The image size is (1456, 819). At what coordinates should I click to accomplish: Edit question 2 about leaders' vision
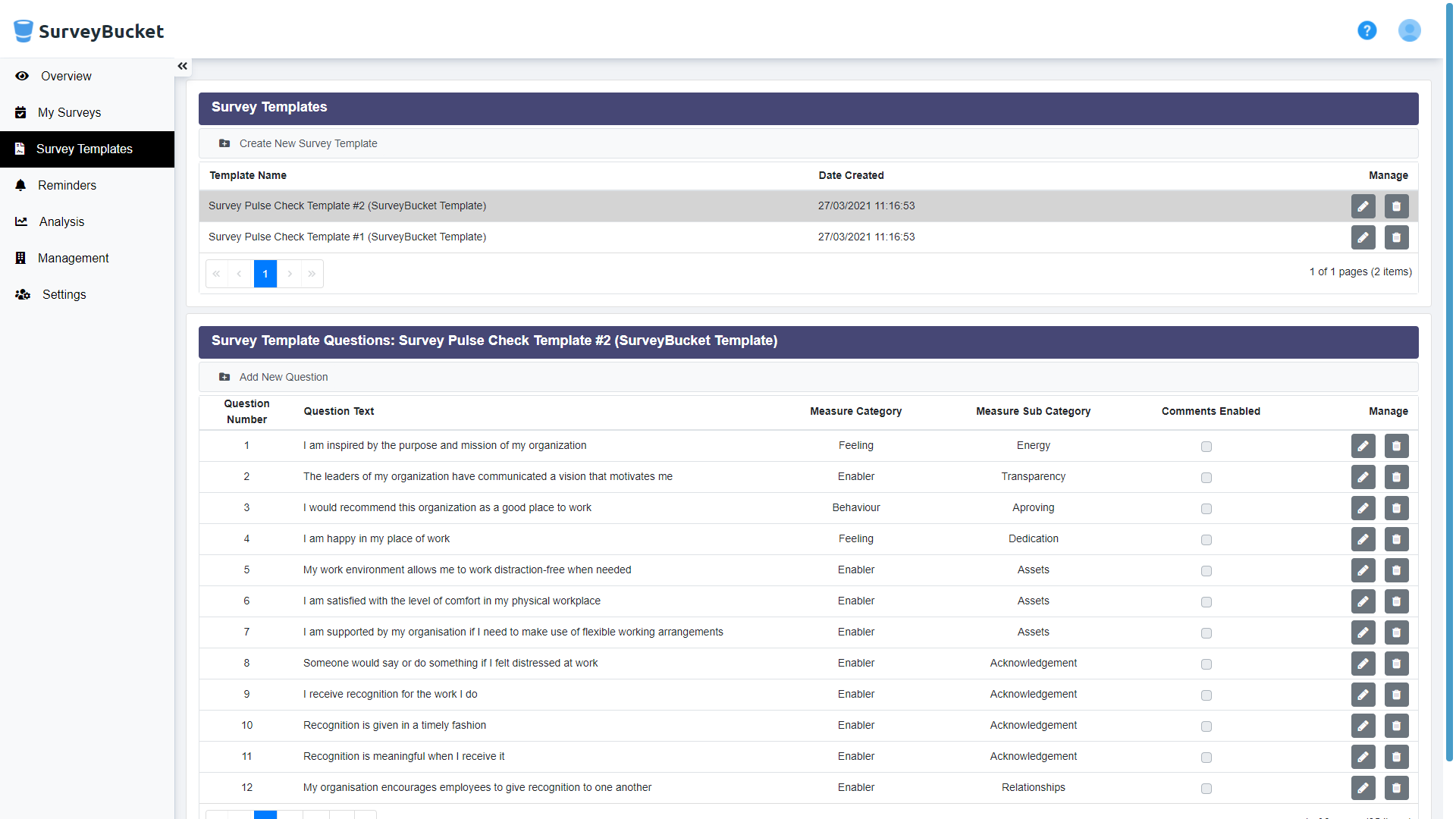tap(1363, 477)
